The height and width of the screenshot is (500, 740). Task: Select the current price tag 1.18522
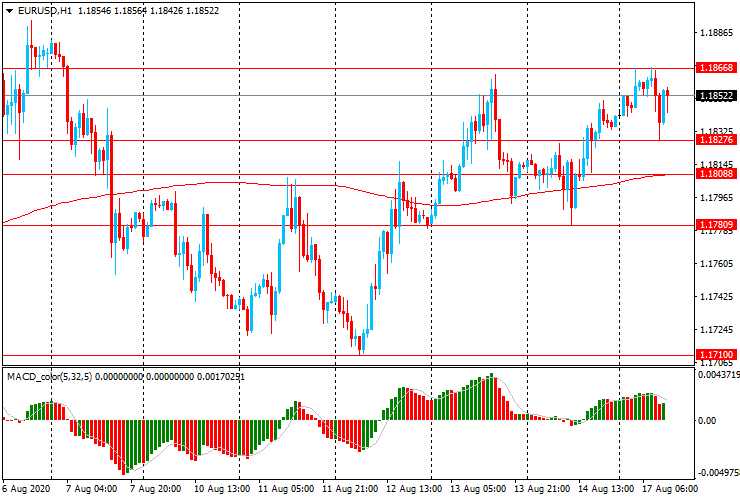pyautogui.click(x=717, y=96)
